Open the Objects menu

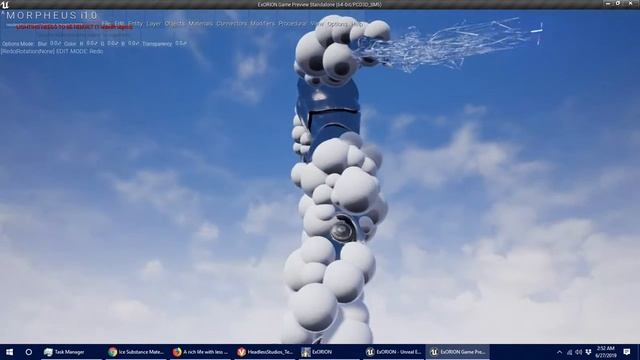pyautogui.click(x=174, y=24)
